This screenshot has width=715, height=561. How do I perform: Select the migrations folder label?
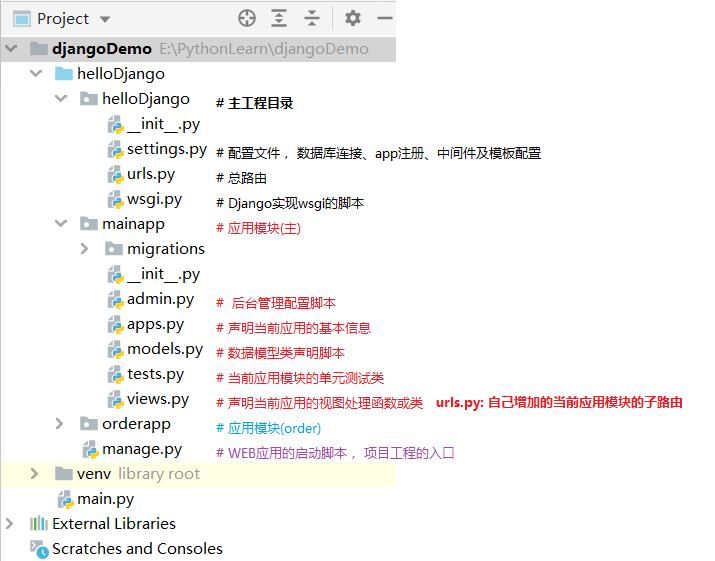point(166,249)
